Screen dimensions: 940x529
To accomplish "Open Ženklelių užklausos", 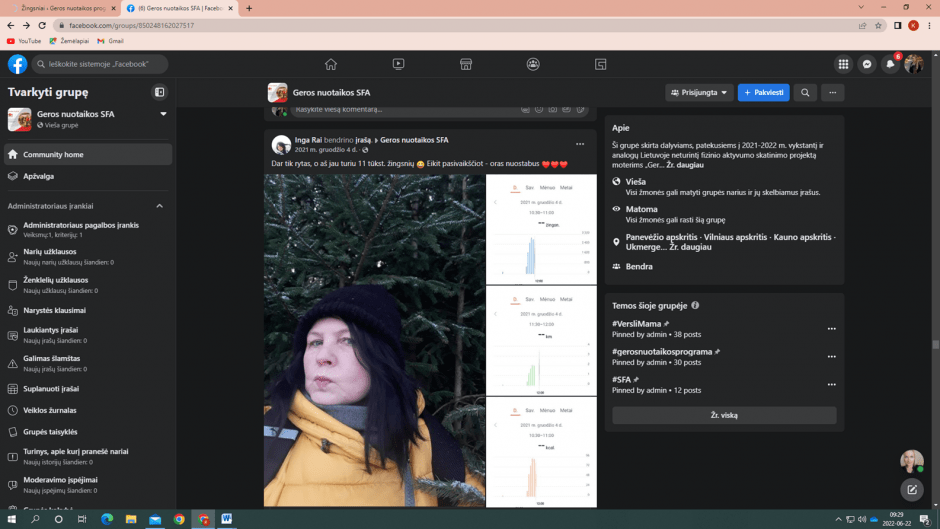I will [88, 285].
